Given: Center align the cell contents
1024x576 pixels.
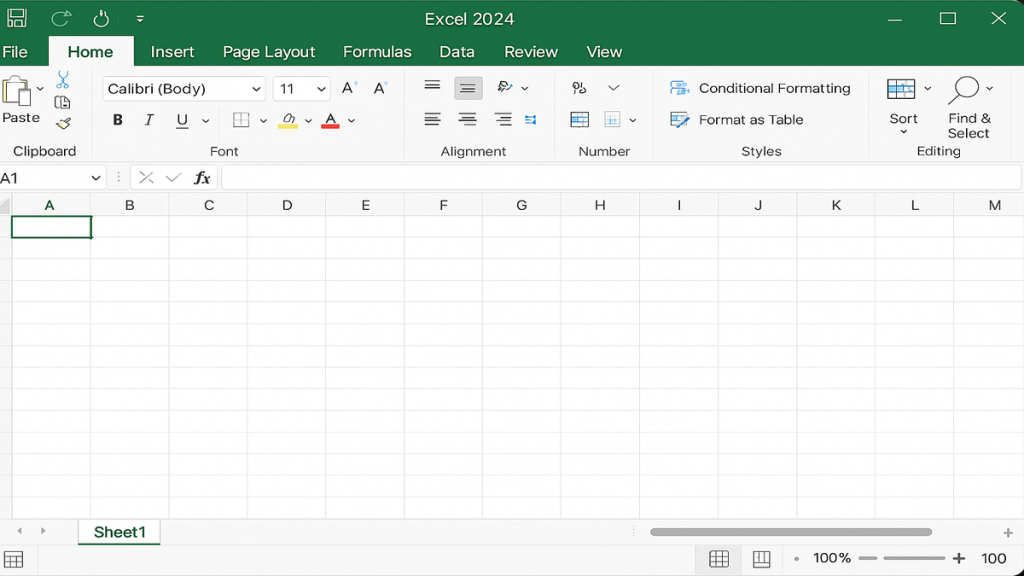Looking at the screenshot, I should 467,119.
